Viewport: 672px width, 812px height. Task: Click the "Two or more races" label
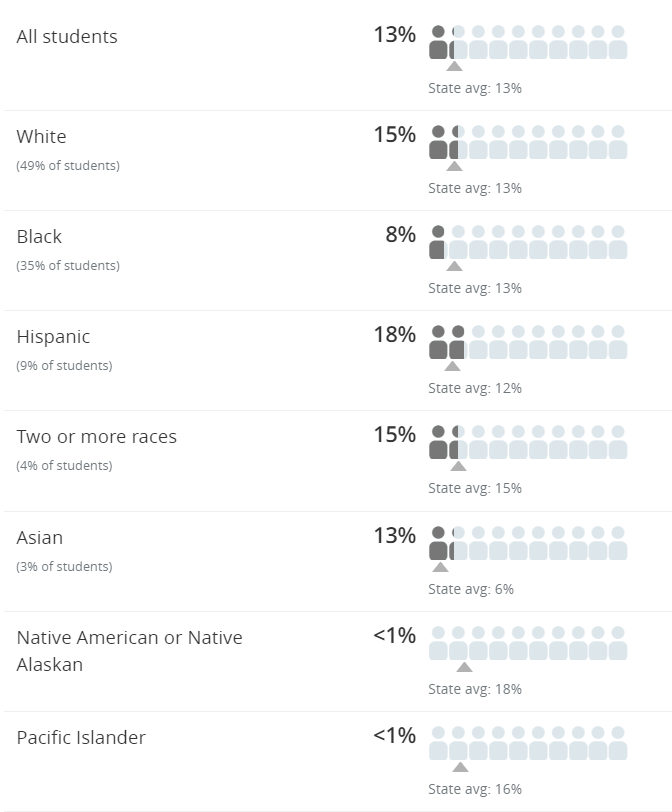coord(96,437)
